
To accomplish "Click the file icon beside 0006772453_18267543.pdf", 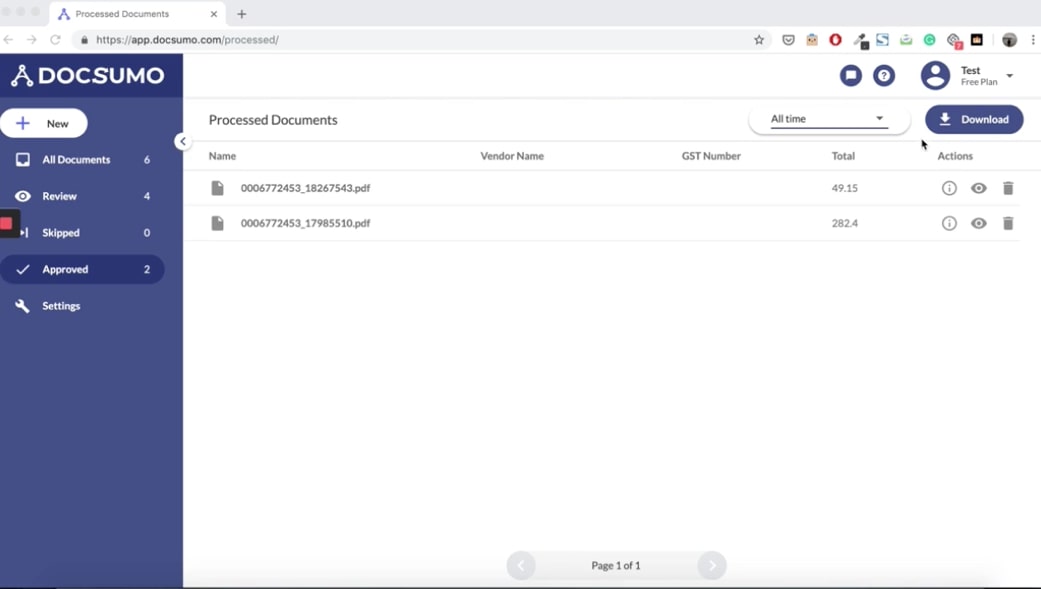I will (x=218, y=188).
